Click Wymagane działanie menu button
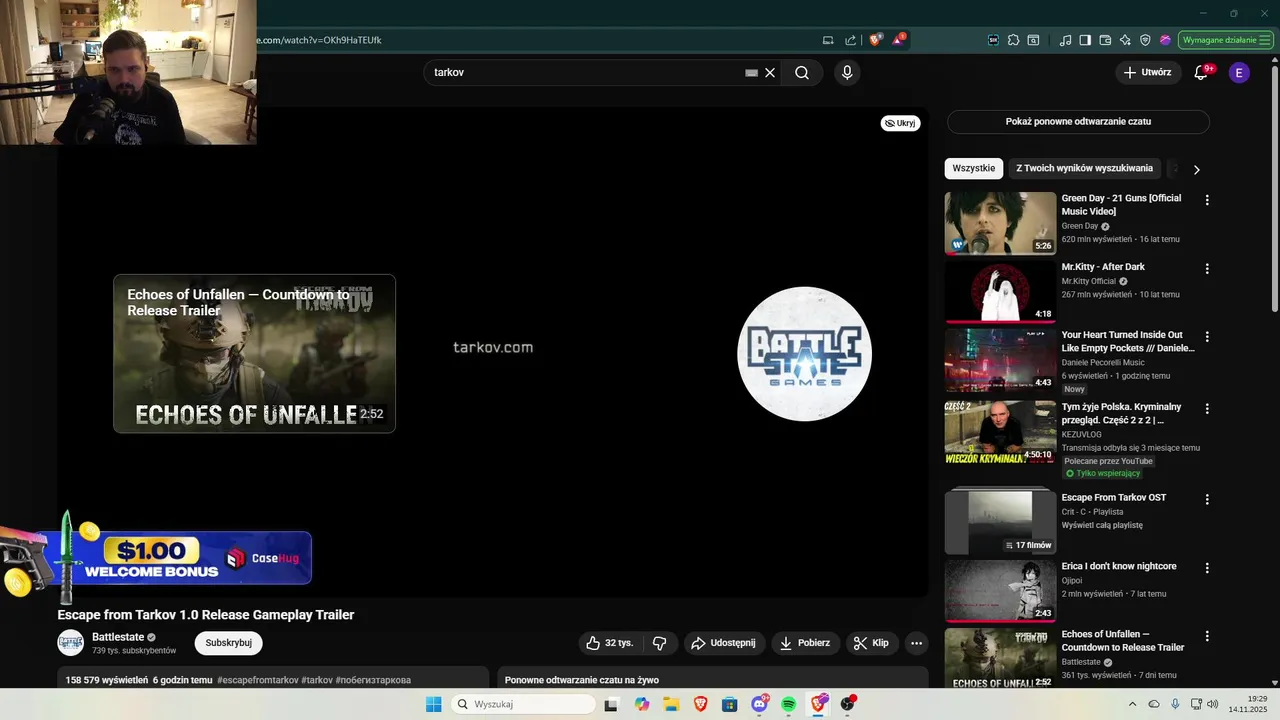1280x720 pixels. coord(1225,40)
